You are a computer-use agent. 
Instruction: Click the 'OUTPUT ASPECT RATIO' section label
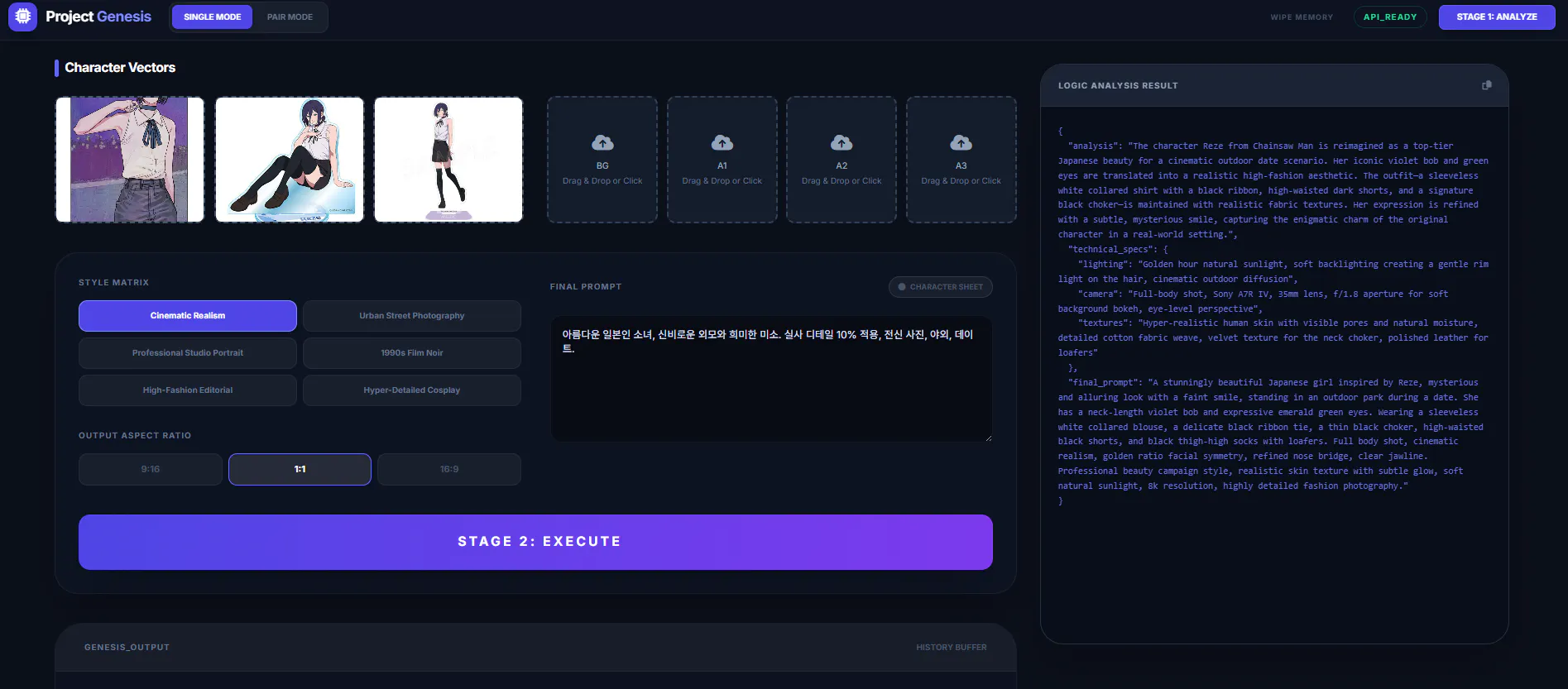[135, 436]
